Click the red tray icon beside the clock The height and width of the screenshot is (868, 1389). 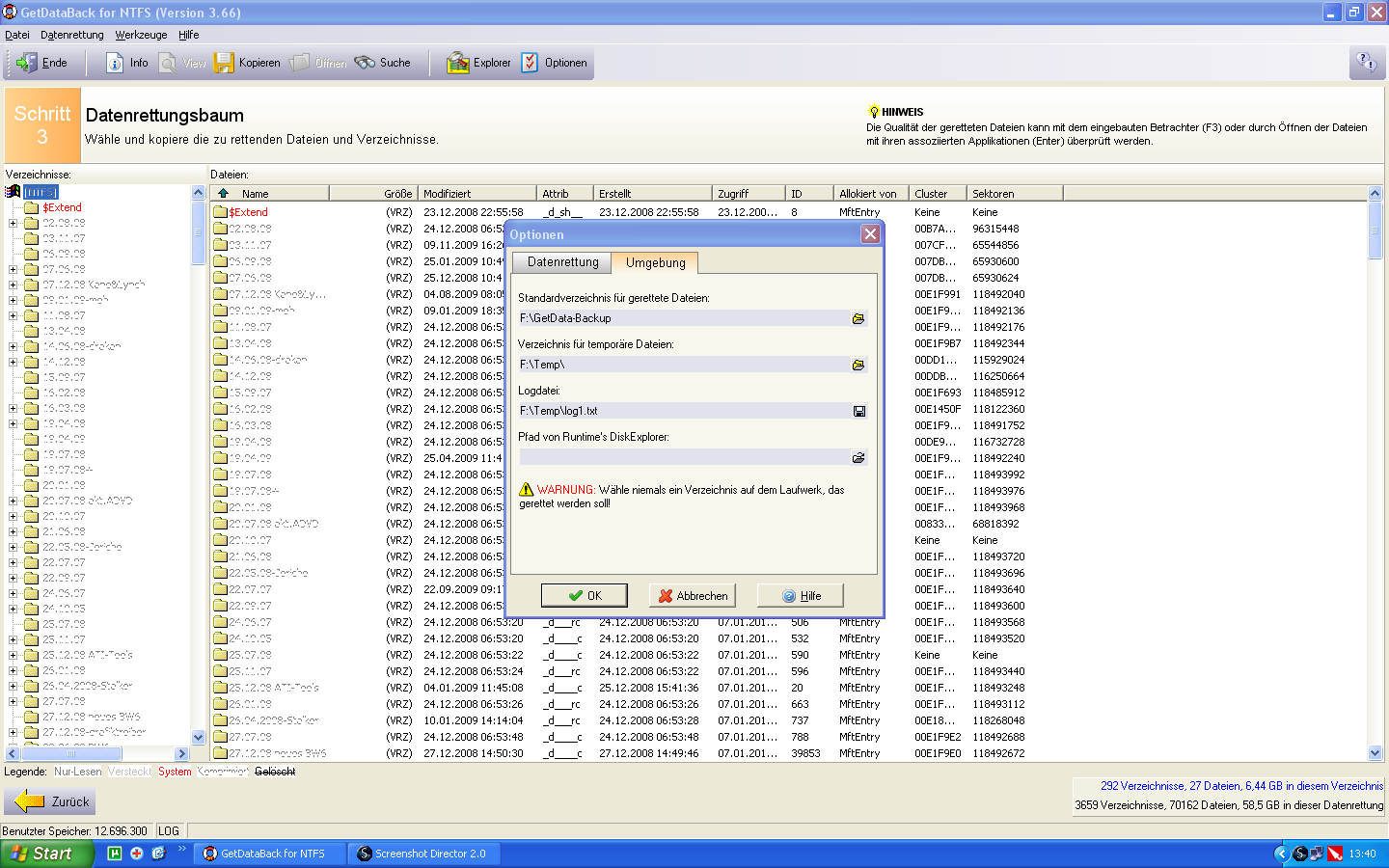pos(1335,854)
